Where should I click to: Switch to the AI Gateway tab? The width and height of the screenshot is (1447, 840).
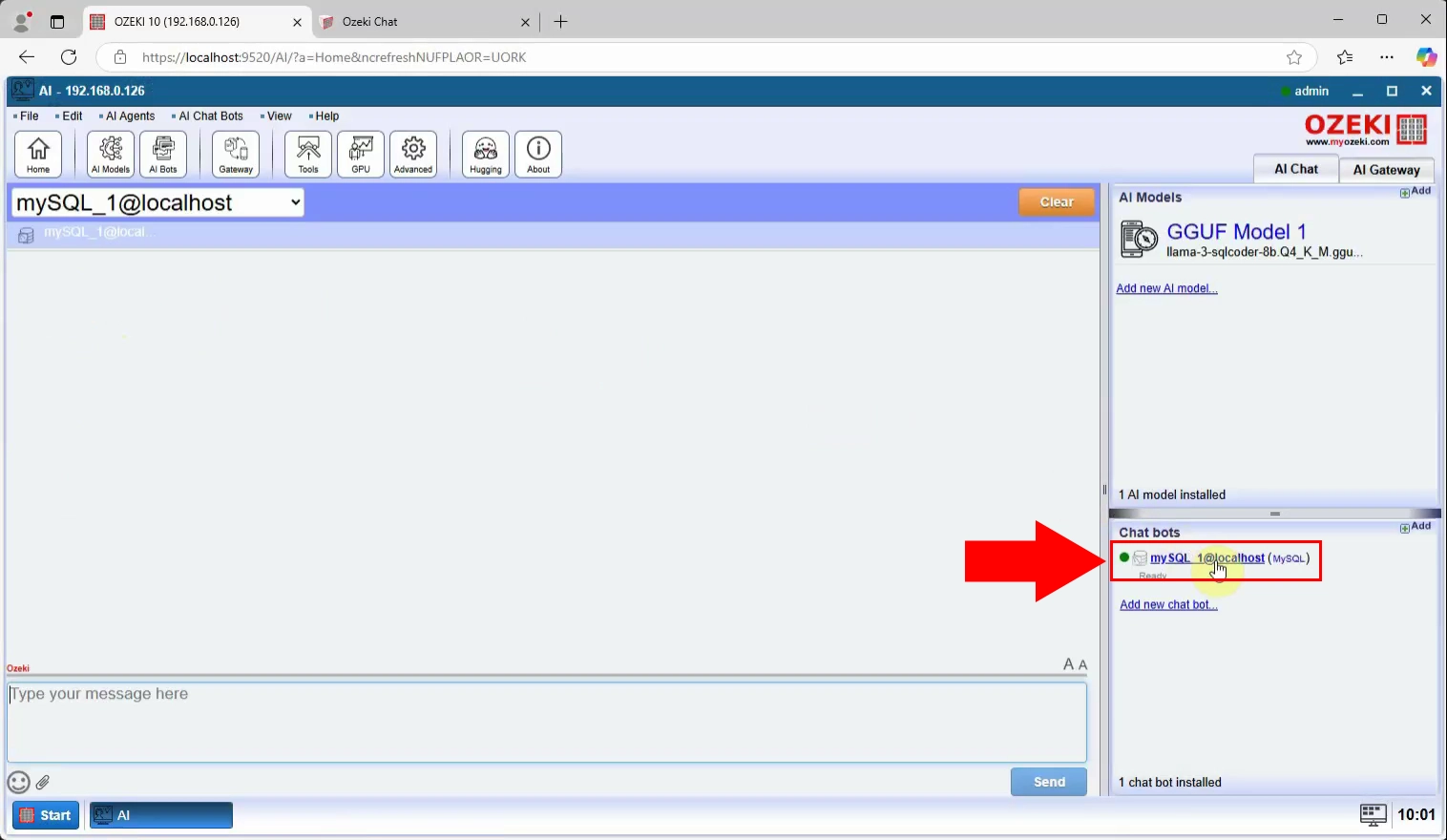coord(1386,170)
